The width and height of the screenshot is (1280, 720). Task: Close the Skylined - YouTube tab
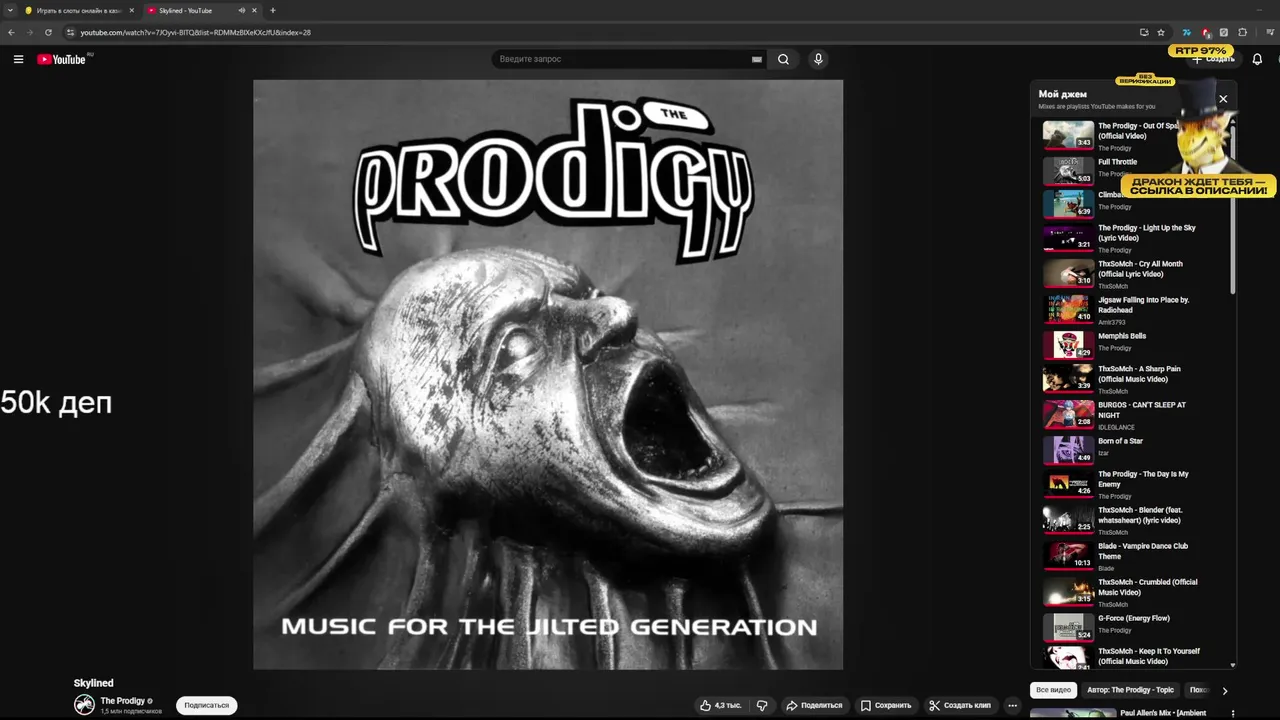[x=254, y=10]
